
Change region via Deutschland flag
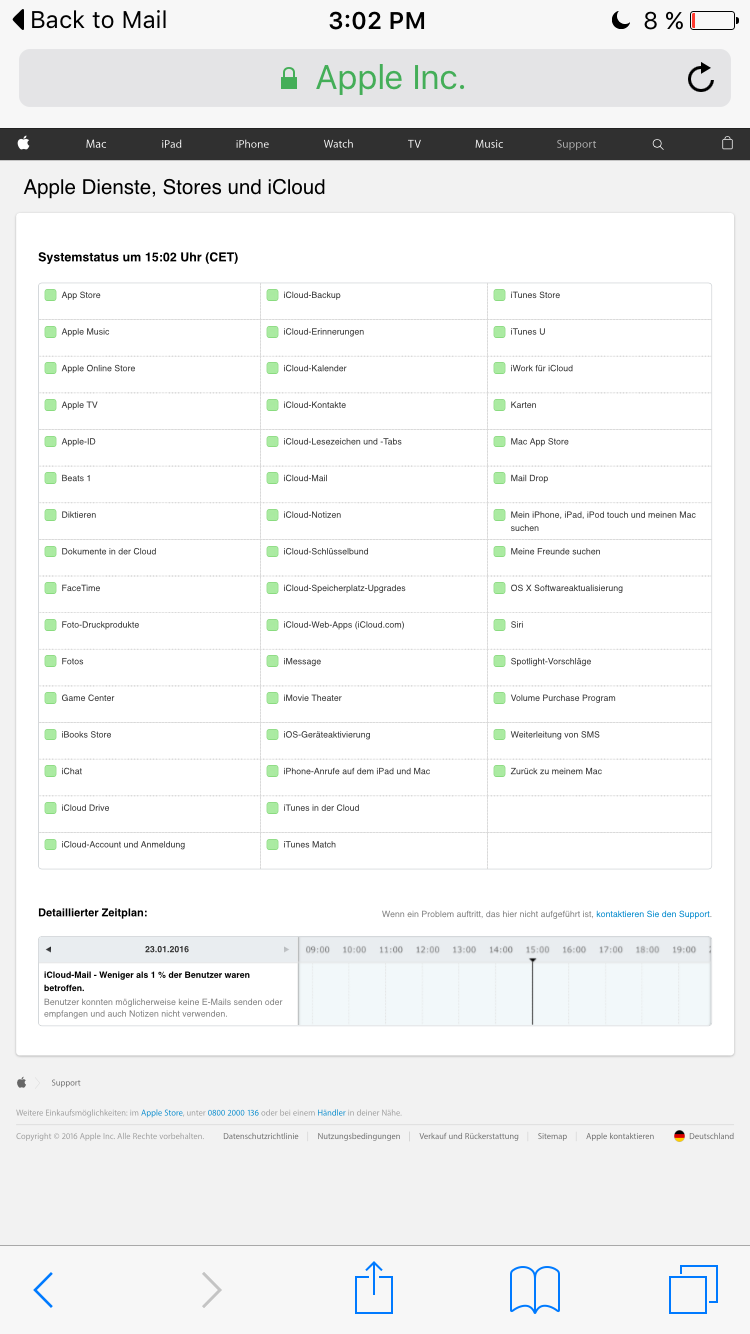704,1136
